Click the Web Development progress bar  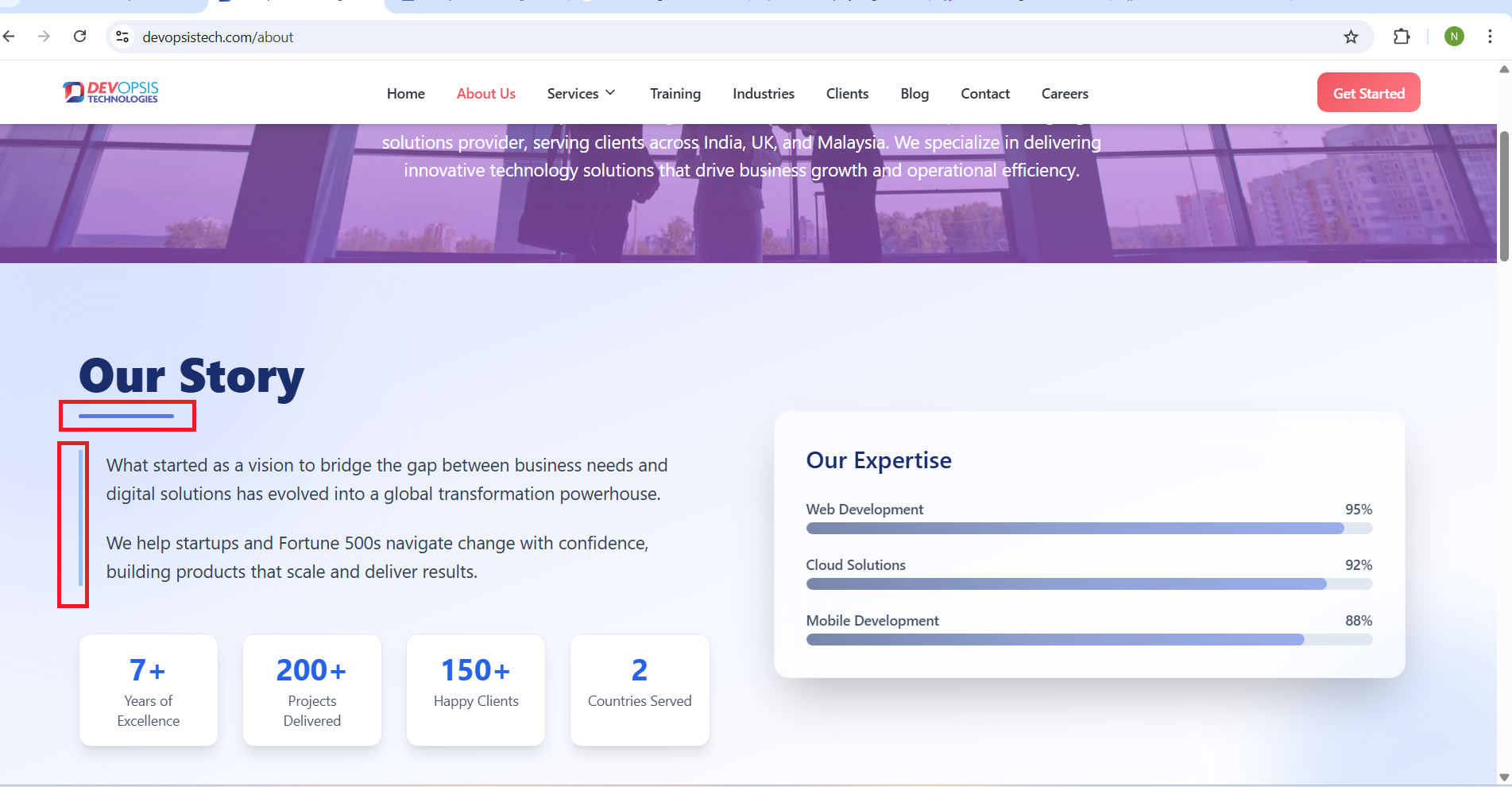(x=1089, y=529)
